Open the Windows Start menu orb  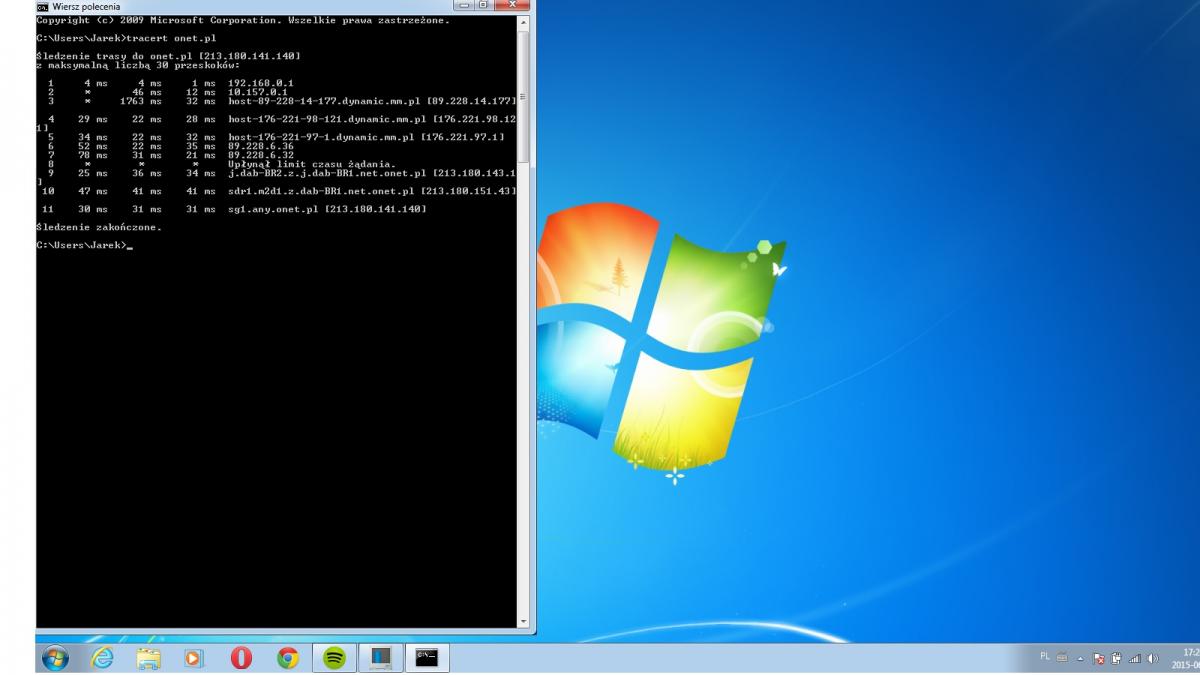coord(56,658)
